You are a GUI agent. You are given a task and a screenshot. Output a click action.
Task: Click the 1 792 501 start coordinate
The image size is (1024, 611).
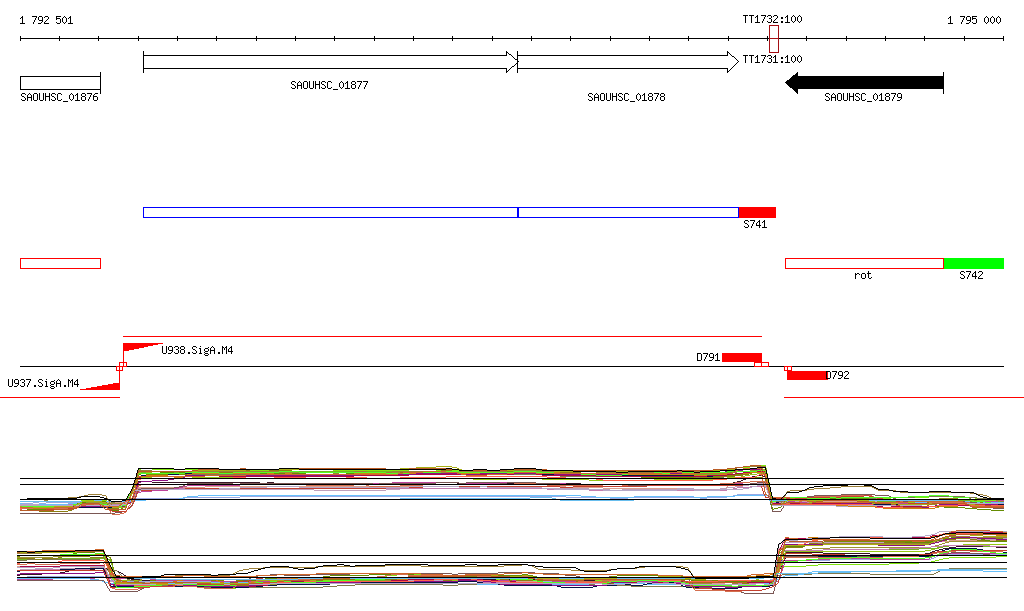coord(46,20)
